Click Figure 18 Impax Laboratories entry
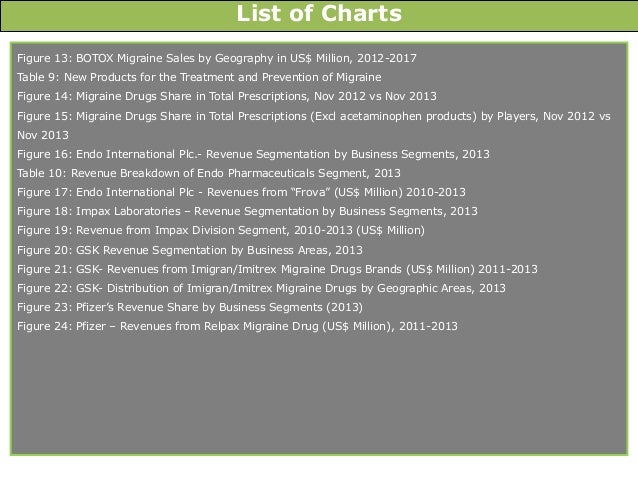Screen dimensions: 638x479 [247, 211]
